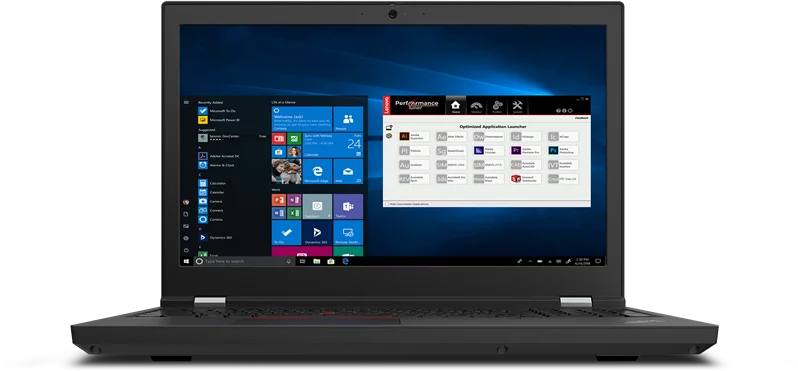Viewport: 798px width, 371px height.
Task: Open the Home tab in Performance Tuner
Action: coord(455,106)
